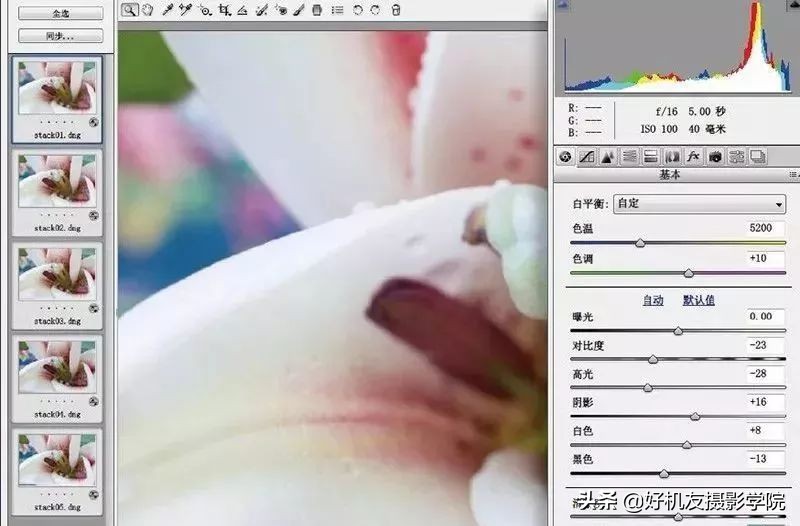Select the Red Eye Removal tool
800x526 pixels.
pos(281,10)
